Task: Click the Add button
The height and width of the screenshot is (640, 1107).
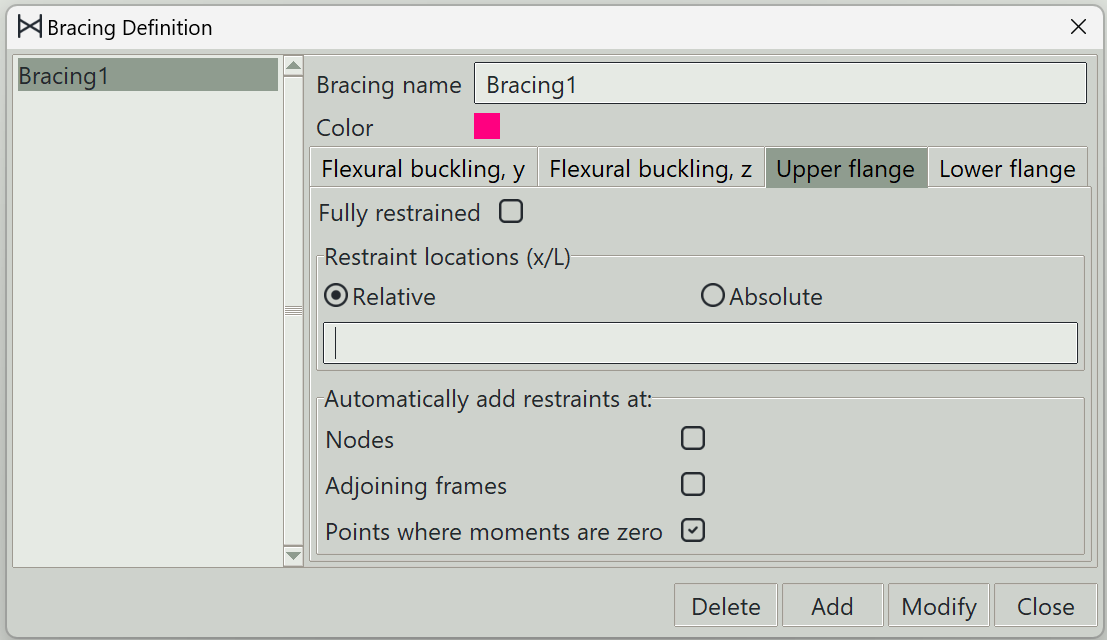Action: tap(832, 605)
